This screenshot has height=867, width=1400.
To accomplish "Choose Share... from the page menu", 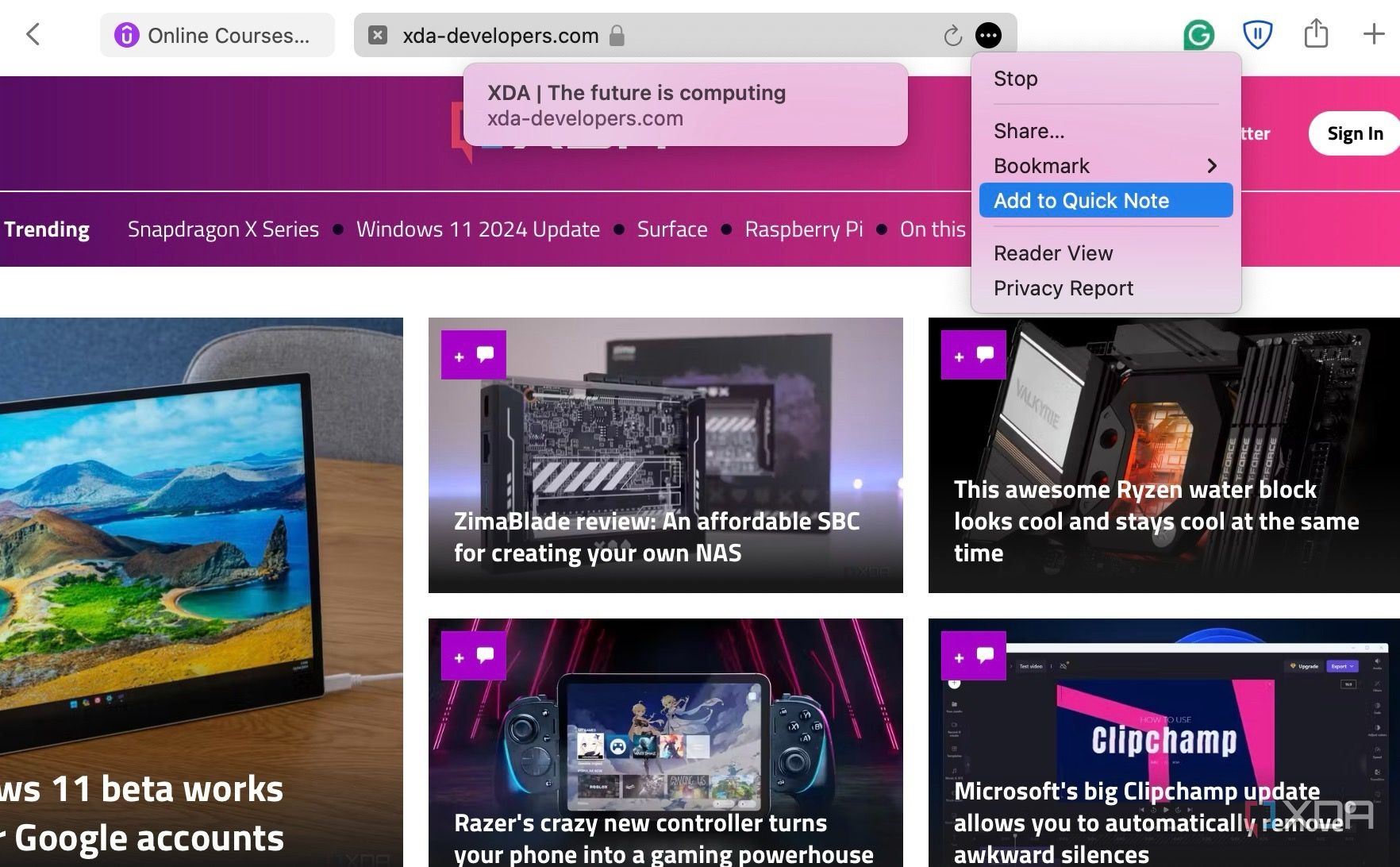I will 1106,131.
